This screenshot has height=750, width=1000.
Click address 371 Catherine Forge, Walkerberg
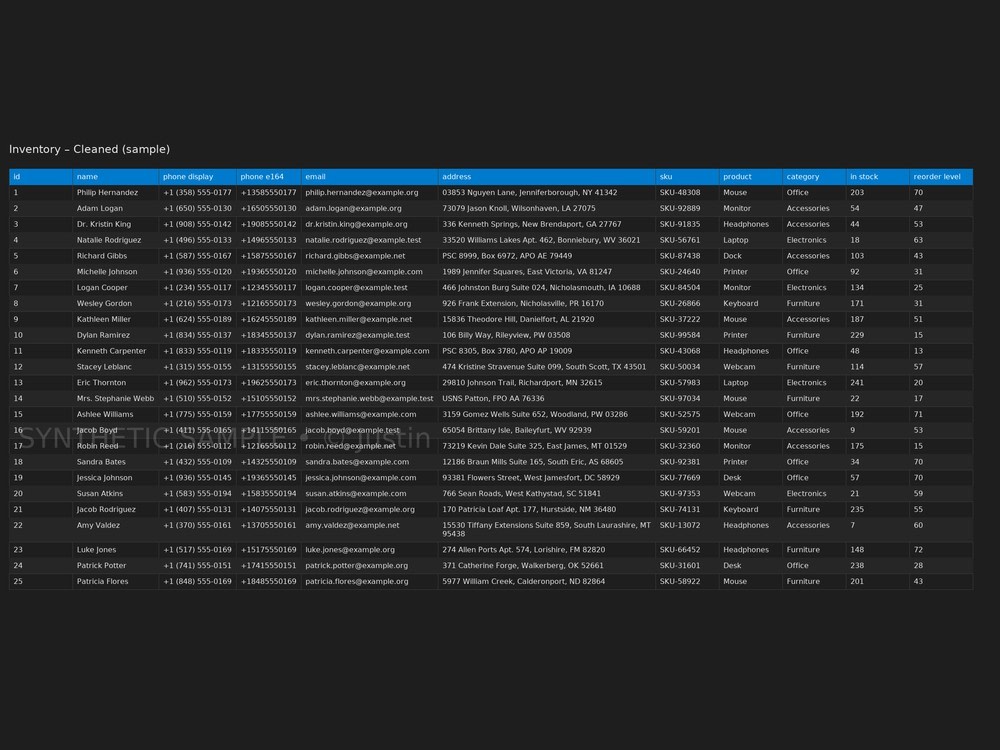click(547, 566)
